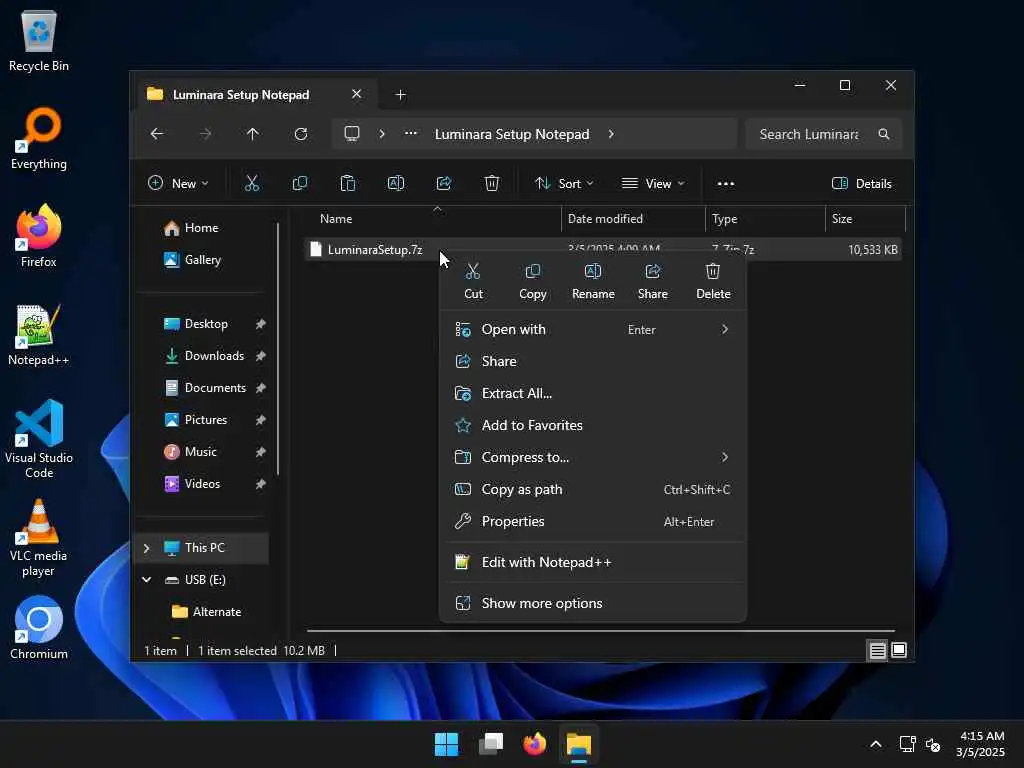This screenshot has height=768, width=1024.
Task: Click the search magnifier icon
Action: click(884, 134)
